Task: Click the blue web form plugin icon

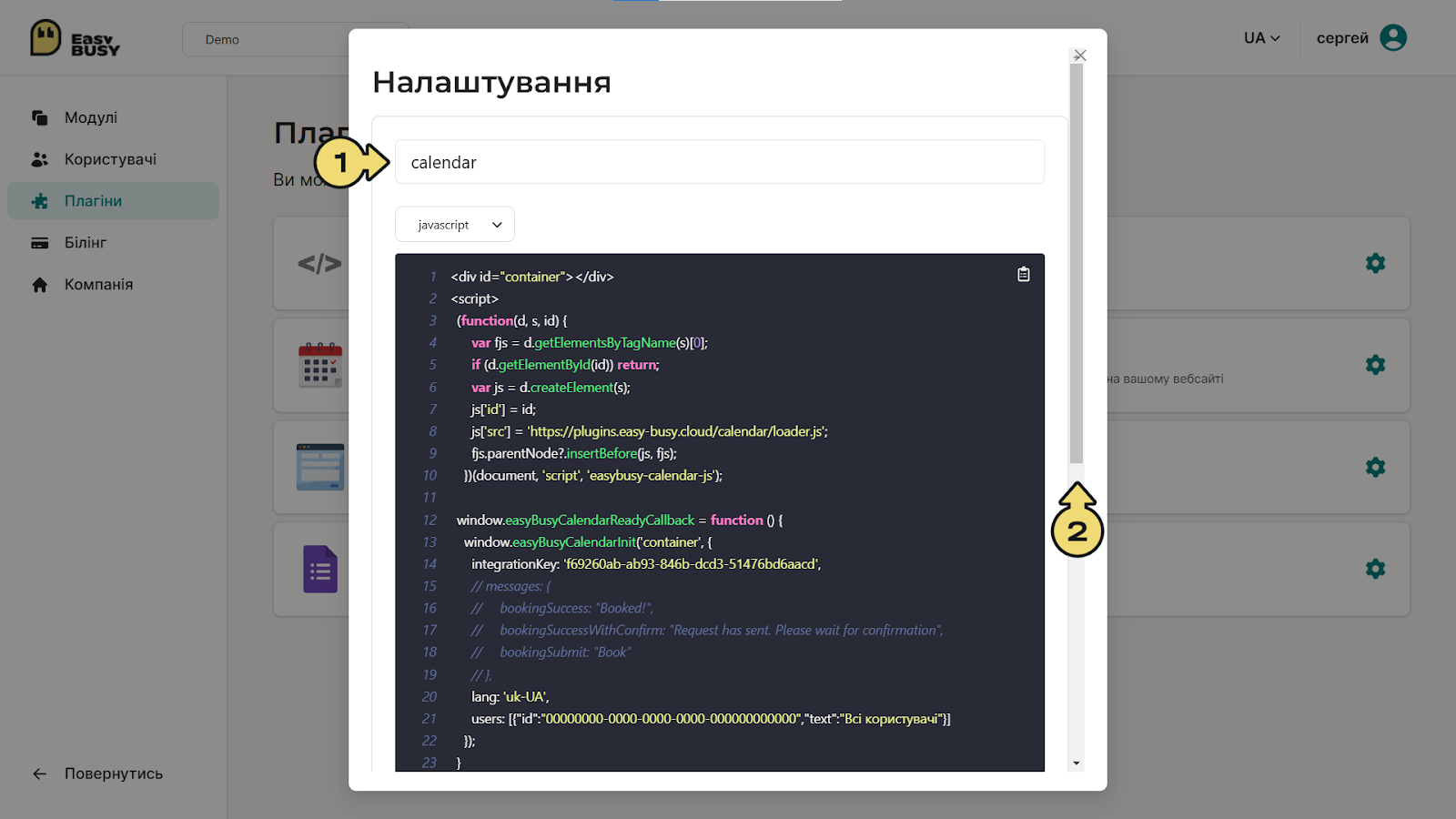Action: coord(320,467)
